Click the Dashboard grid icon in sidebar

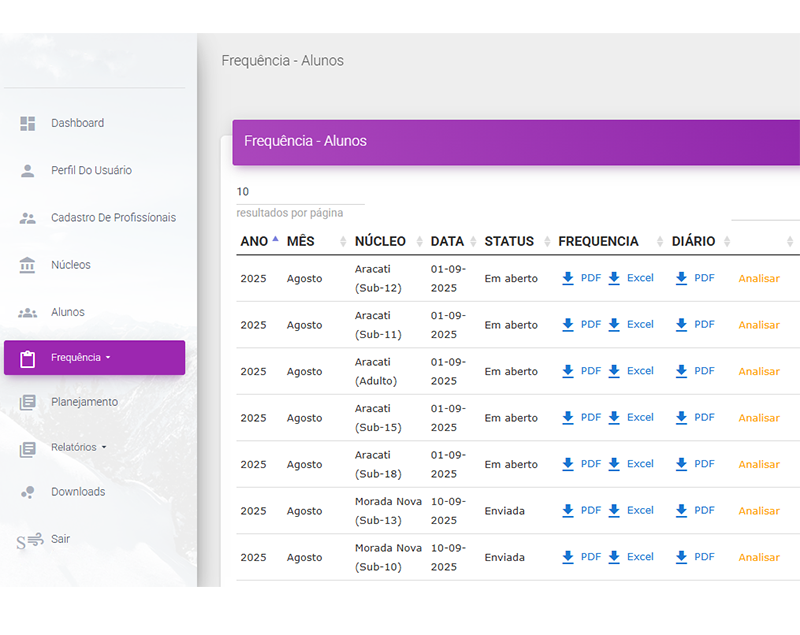tap(28, 123)
